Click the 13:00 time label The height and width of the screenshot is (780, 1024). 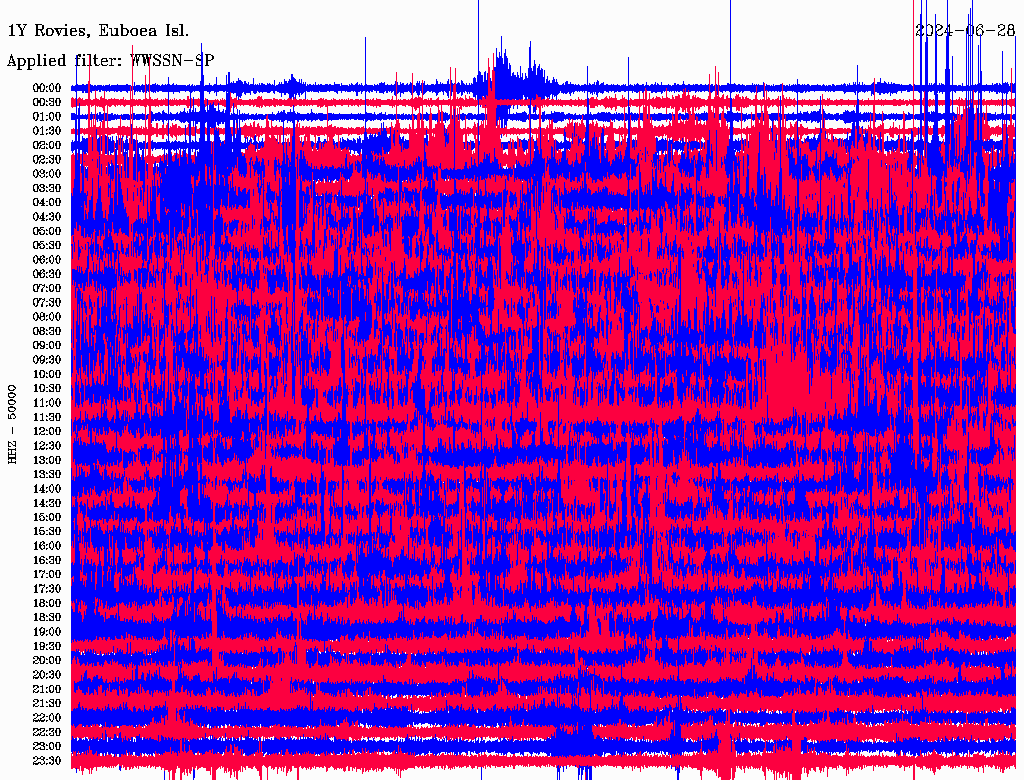click(47, 460)
